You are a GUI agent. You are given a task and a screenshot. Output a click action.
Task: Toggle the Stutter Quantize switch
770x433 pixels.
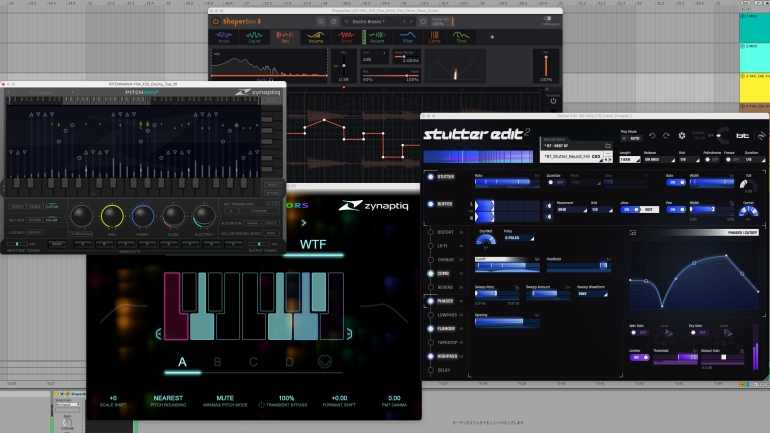point(555,182)
